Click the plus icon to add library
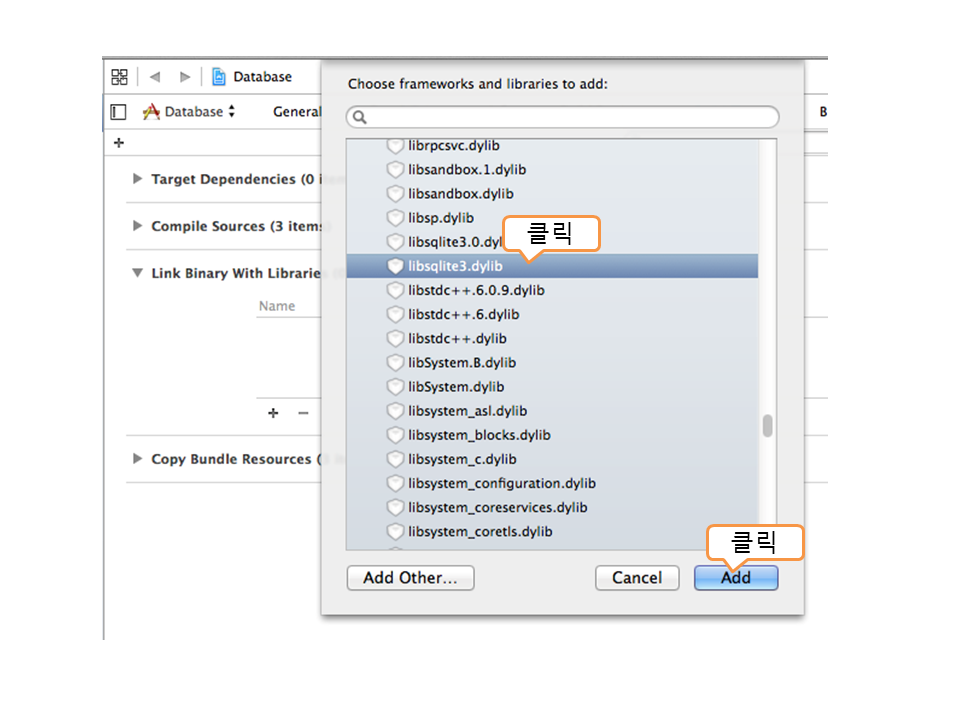 coord(273,413)
